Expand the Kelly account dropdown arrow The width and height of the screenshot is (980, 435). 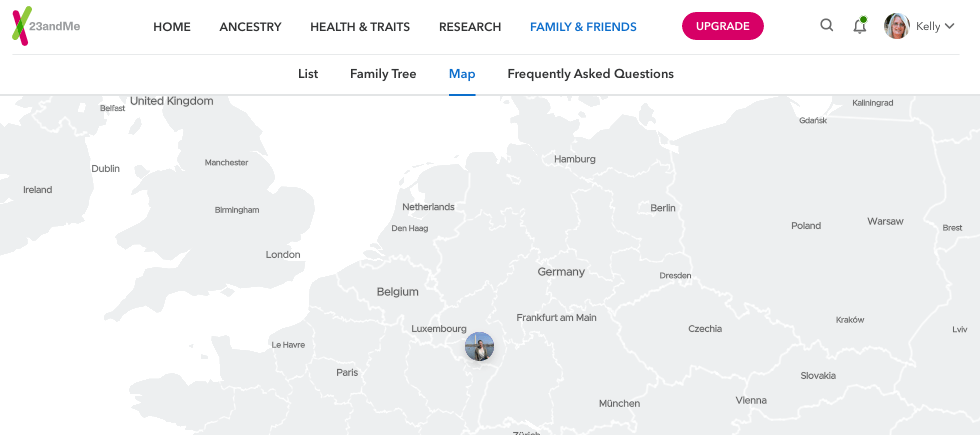click(x=950, y=27)
